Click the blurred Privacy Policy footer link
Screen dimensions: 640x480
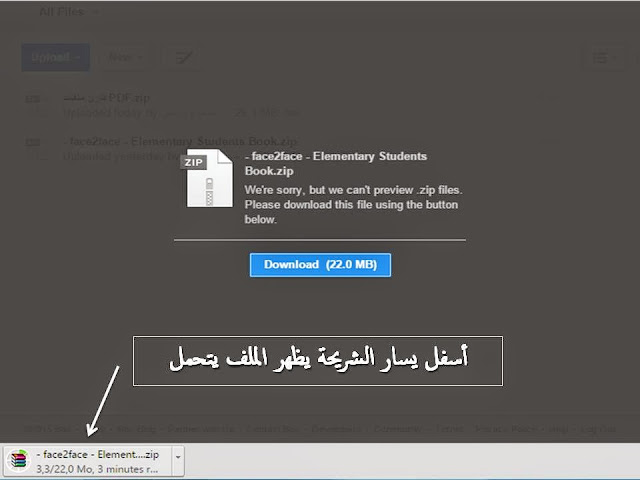pyautogui.click(x=506, y=429)
